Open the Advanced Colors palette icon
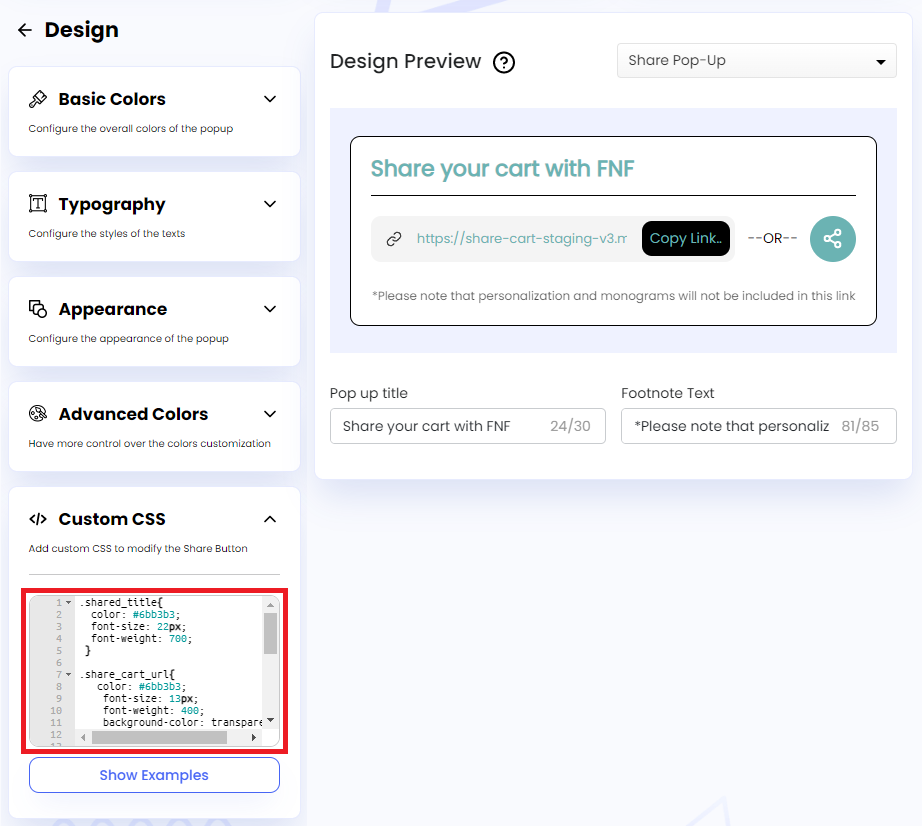Screen dimensions: 922x826 pyautogui.click(x=38, y=413)
